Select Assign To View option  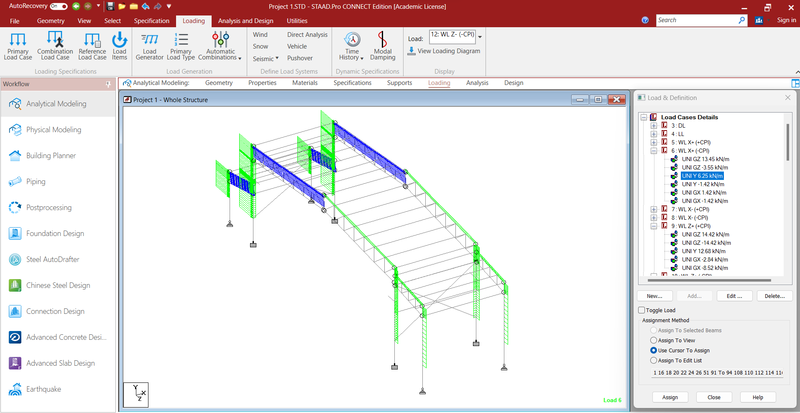653,341
